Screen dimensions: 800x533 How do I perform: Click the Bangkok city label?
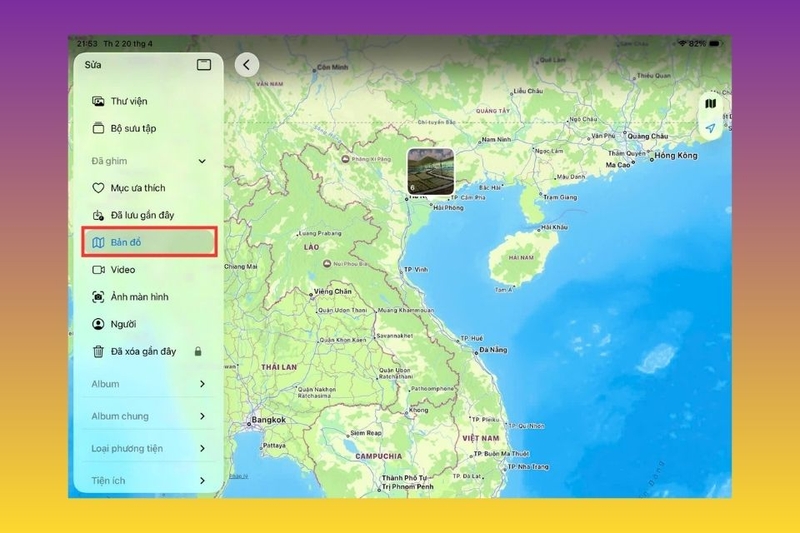[x=268, y=420]
